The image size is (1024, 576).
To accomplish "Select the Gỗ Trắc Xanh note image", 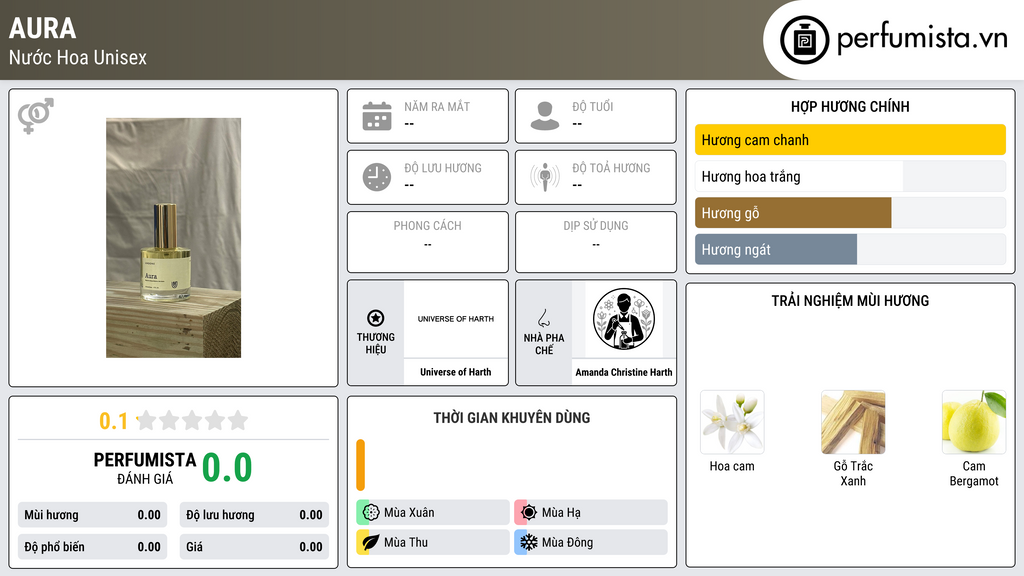I will [853, 423].
